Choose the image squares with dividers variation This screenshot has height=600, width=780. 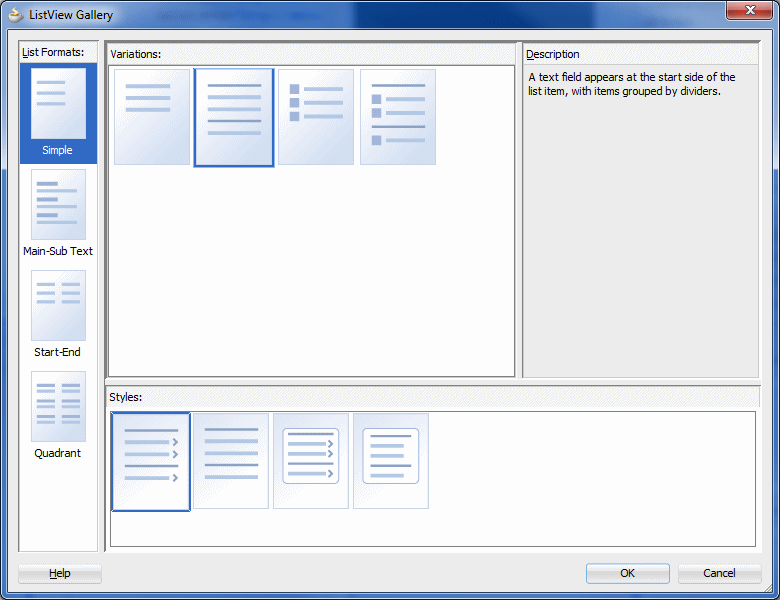click(x=398, y=117)
